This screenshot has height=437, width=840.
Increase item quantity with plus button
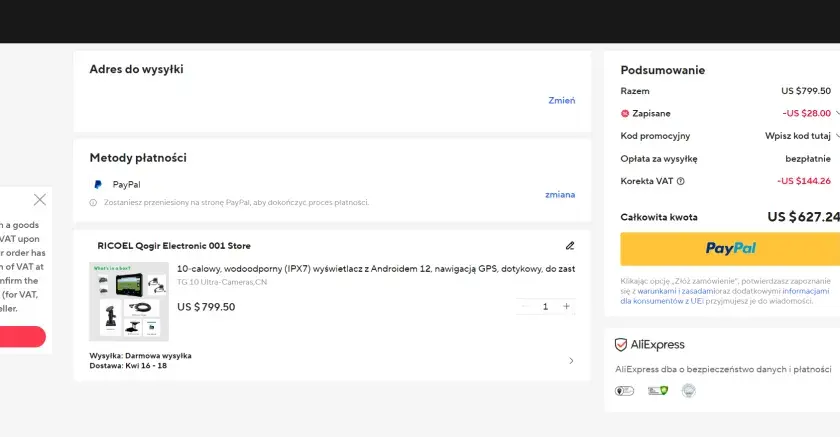pyautogui.click(x=566, y=306)
